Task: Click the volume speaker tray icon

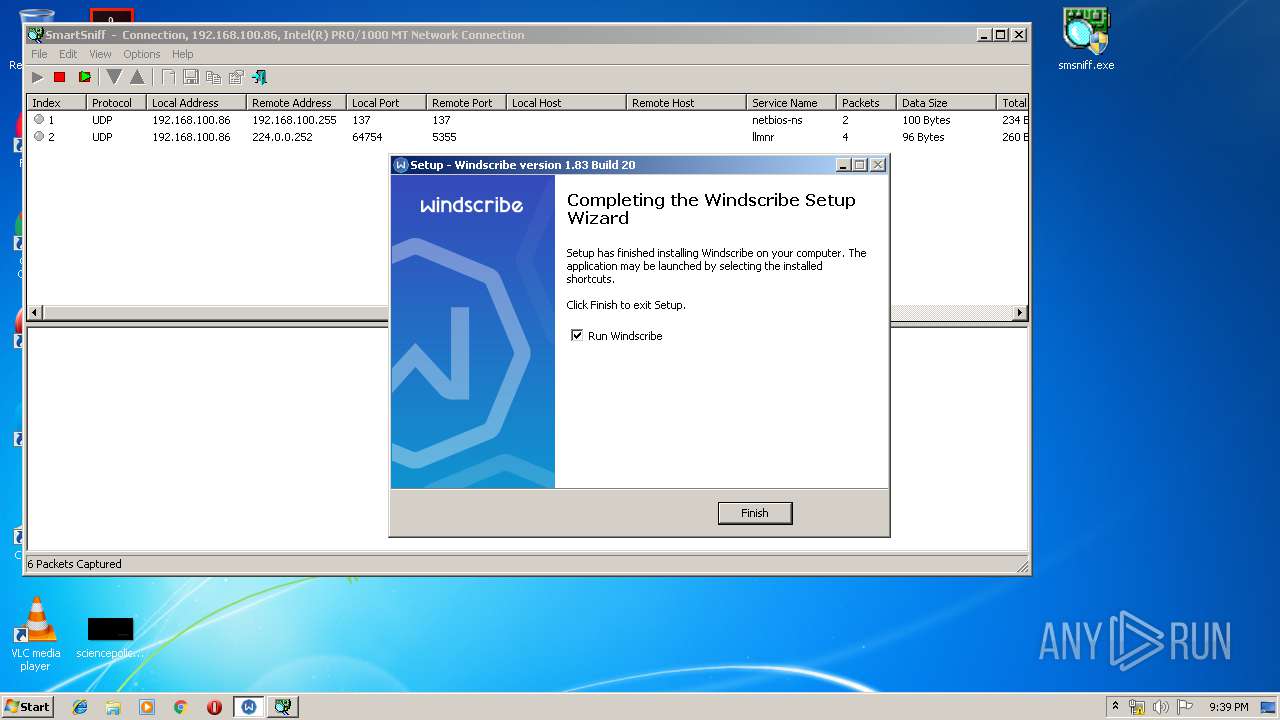Action: (1161, 707)
